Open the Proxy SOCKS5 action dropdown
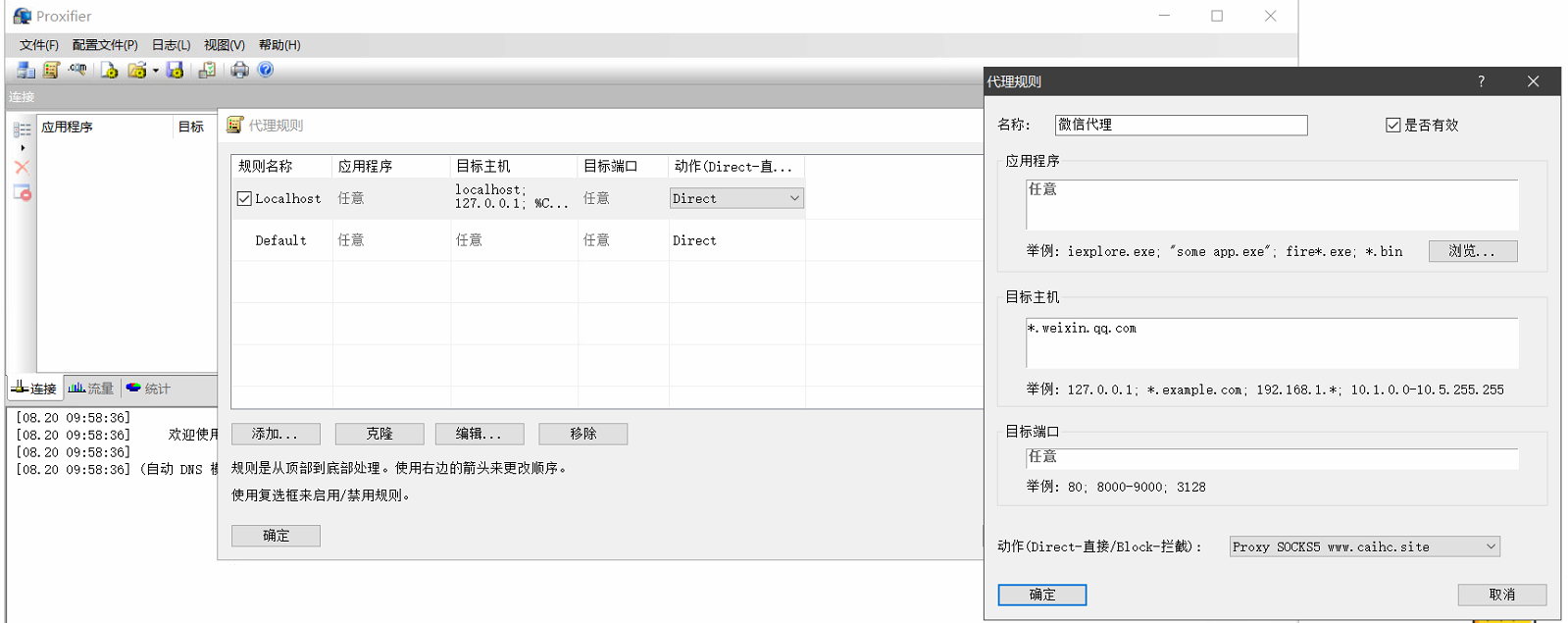 (x=1365, y=546)
